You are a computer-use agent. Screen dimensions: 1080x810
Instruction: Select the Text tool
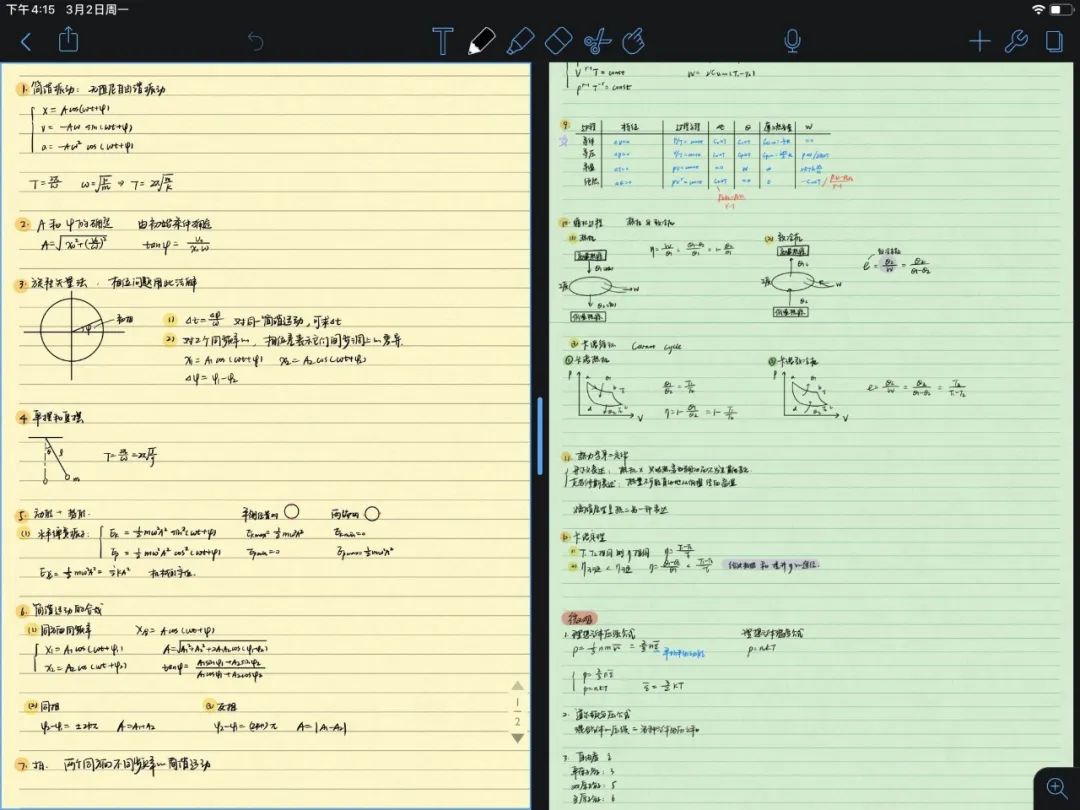click(442, 41)
